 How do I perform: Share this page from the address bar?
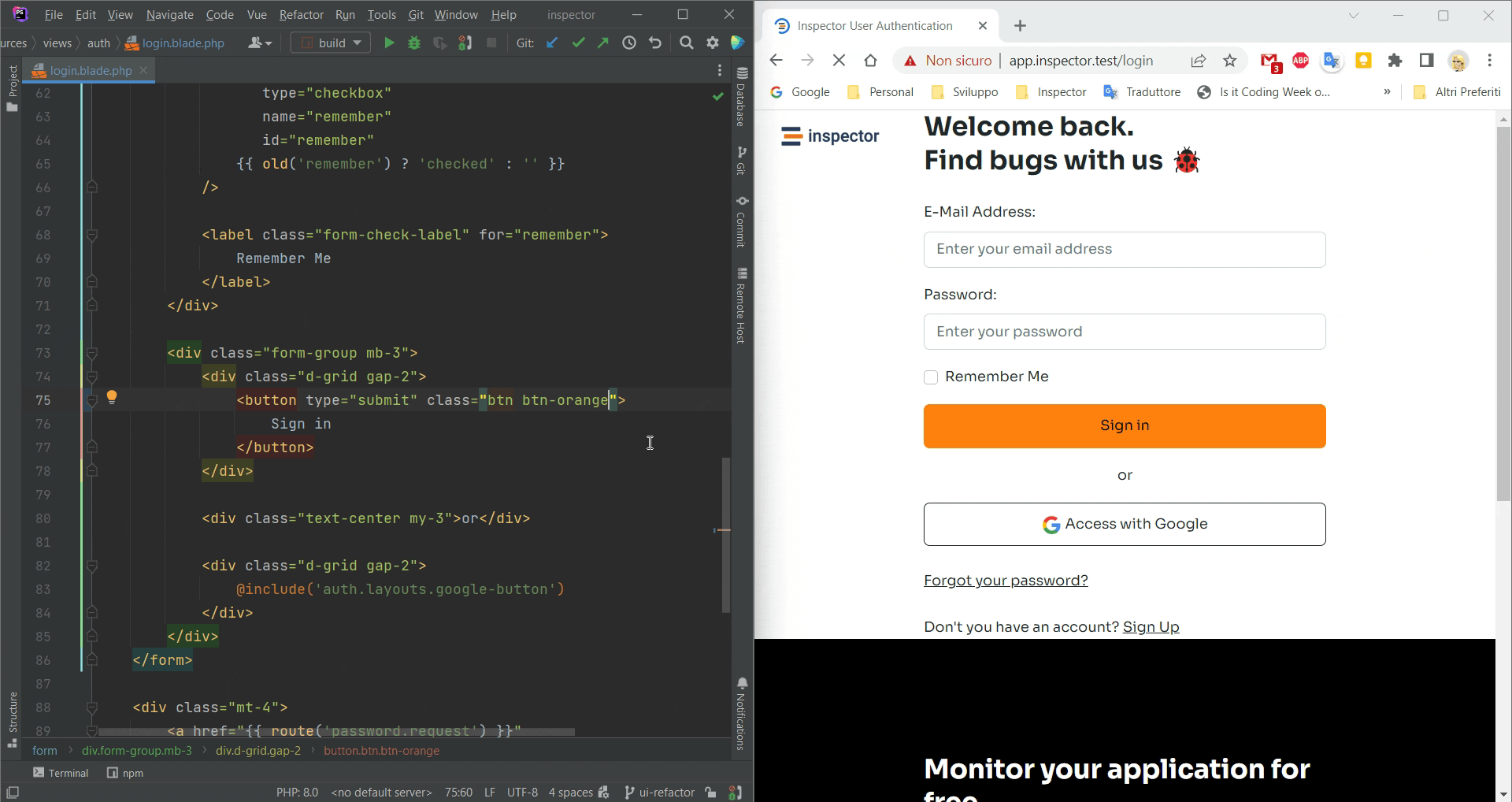coord(1199,61)
